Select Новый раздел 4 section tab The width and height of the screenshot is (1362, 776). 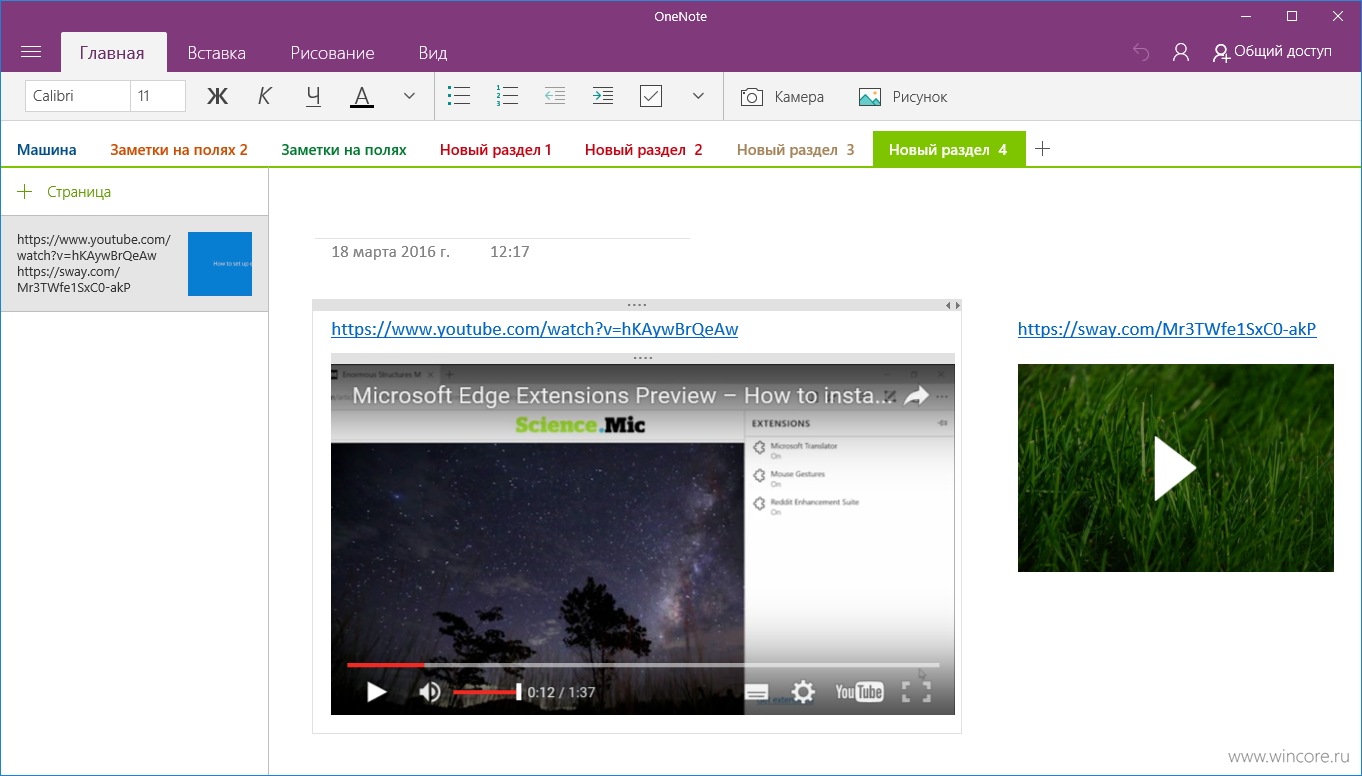949,149
